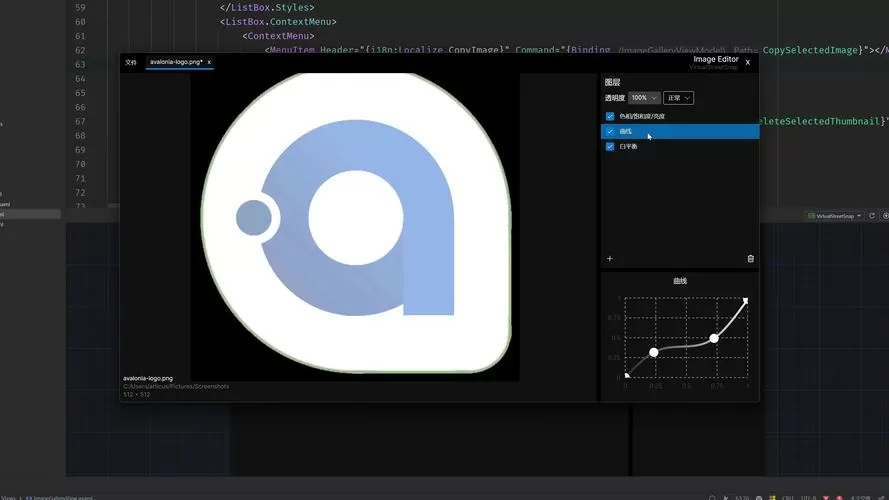Viewport: 889px width, 500px height.
Task: Open the 文件 menu
Action: coord(131,62)
